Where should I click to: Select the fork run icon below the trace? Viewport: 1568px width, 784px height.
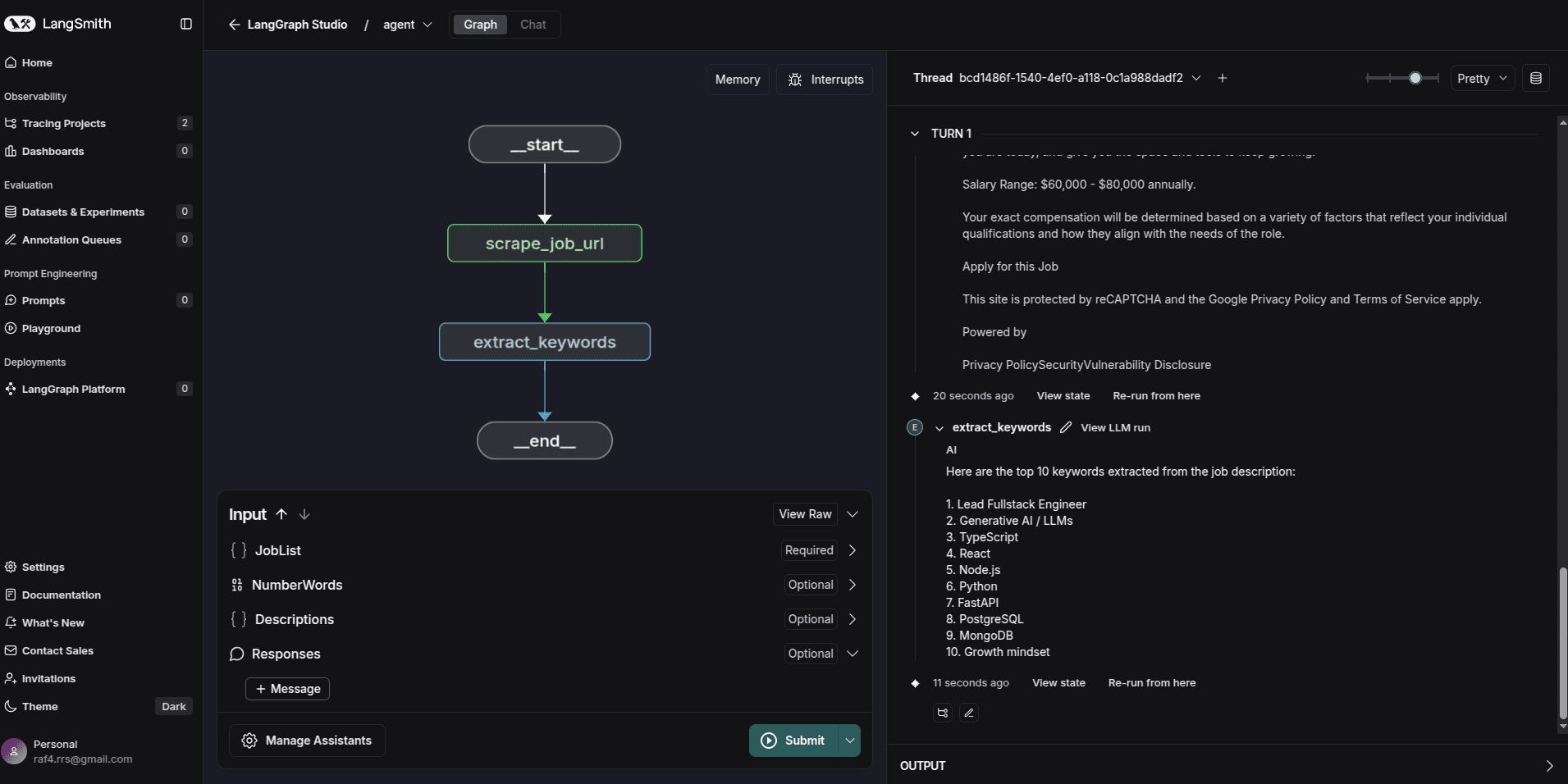coord(942,713)
